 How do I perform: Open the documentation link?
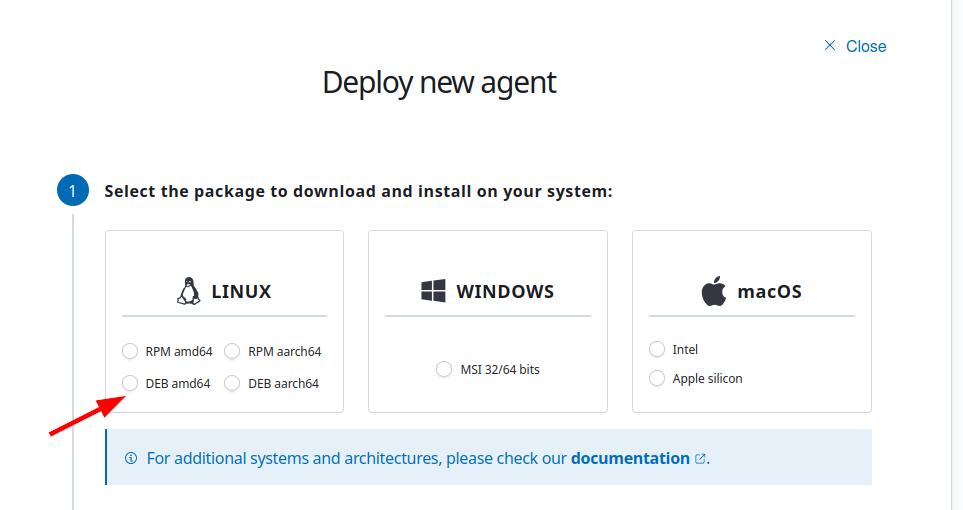pos(630,458)
